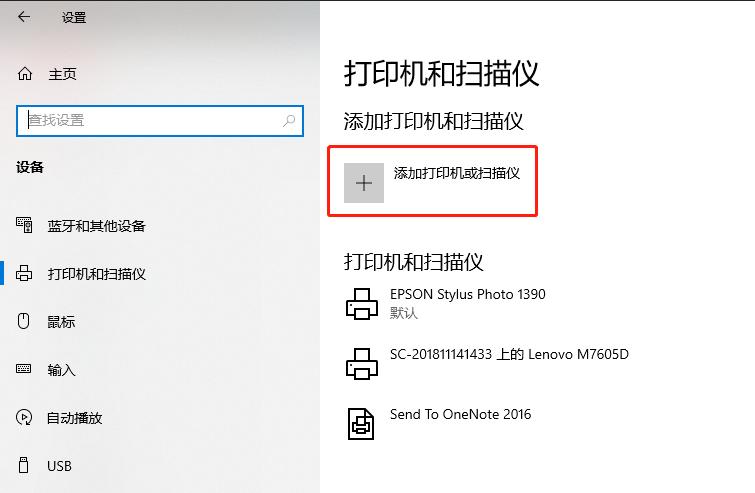Click the plus icon to add a printer

click(x=364, y=183)
